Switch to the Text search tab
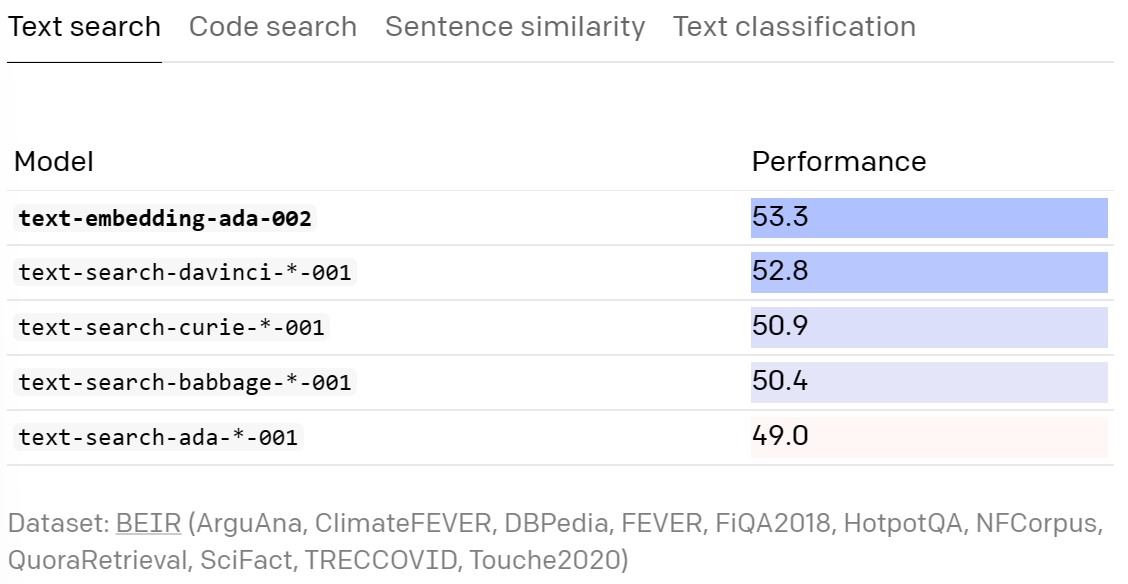This screenshot has width=1128, height=584. pyautogui.click(x=84, y=27)
